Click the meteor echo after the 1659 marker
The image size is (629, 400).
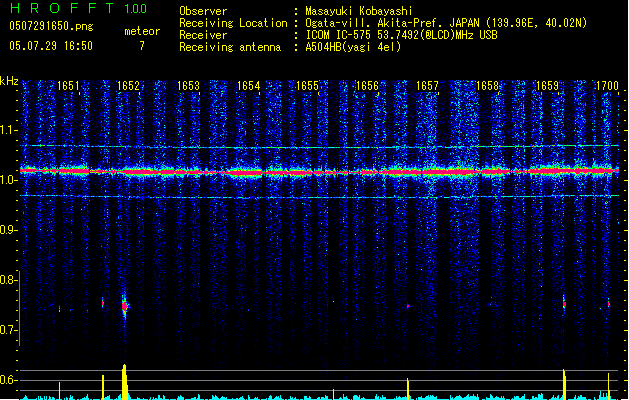point(564,304)
